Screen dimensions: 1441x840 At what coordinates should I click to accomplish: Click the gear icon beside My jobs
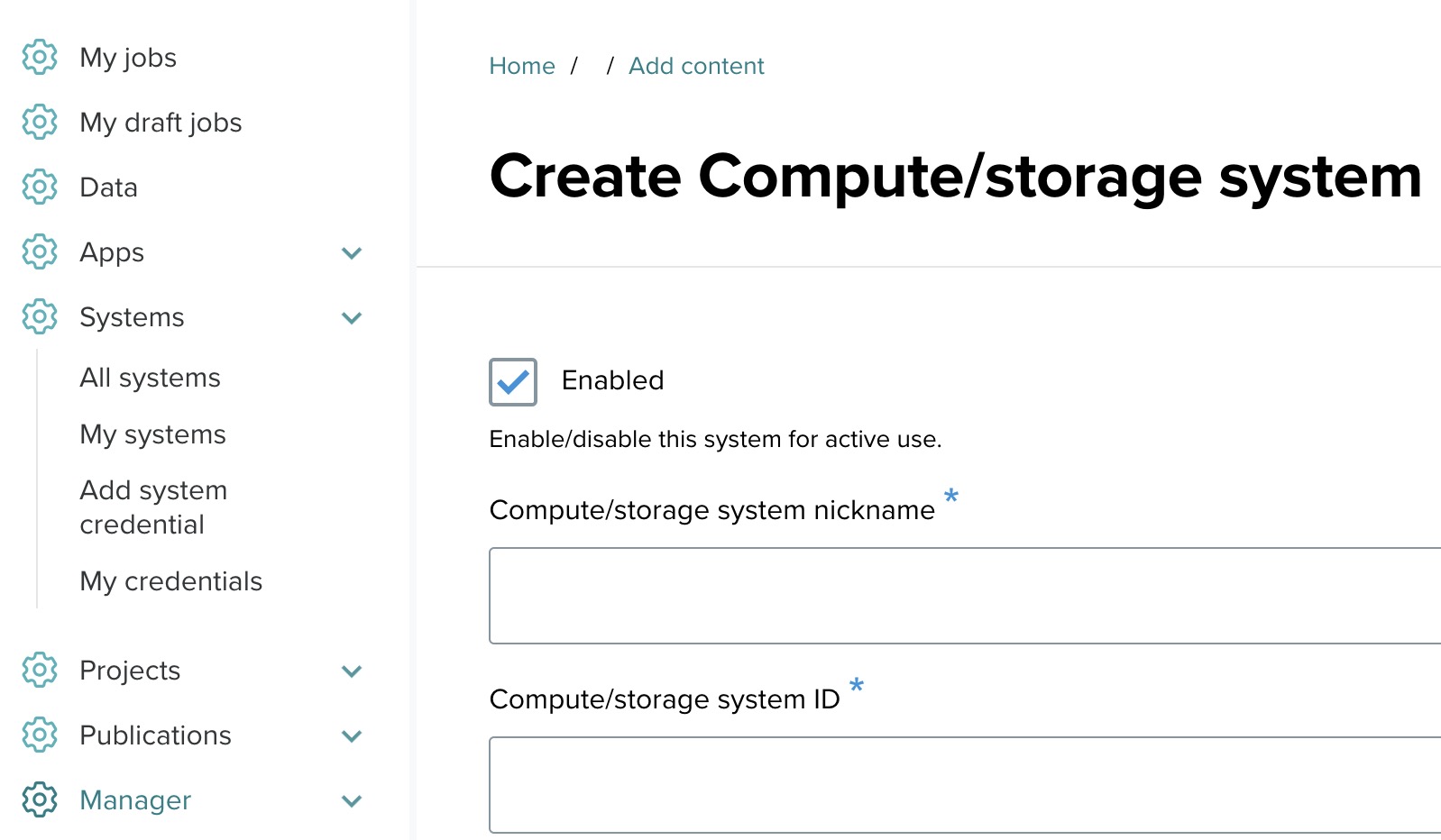pyautogui.click(x=40, y=57)
